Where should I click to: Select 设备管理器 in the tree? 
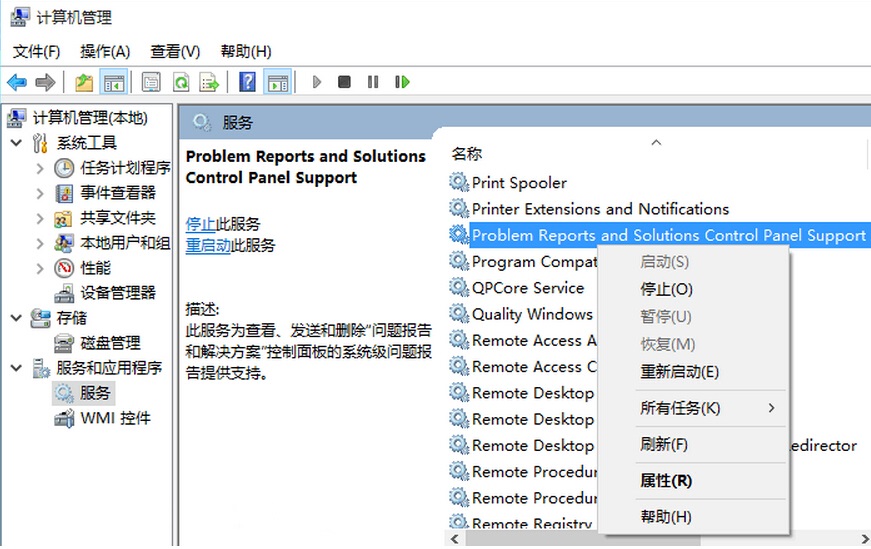118,293
